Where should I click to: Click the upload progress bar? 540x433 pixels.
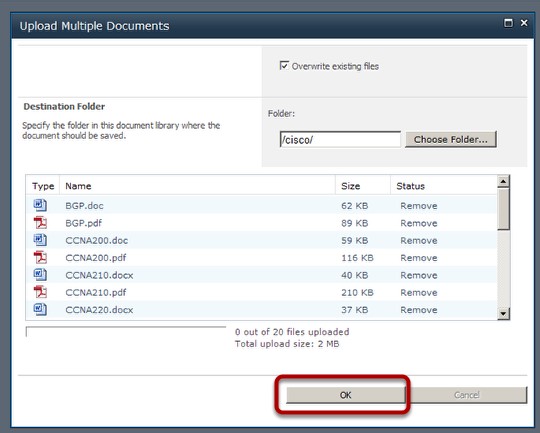(x=126, y=332)
